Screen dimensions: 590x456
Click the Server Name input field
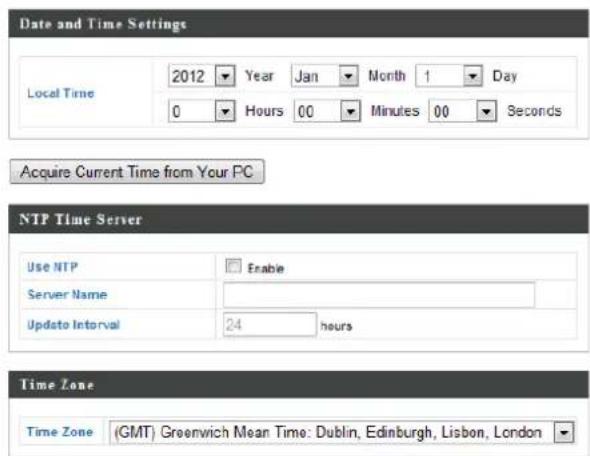[379, 295]
